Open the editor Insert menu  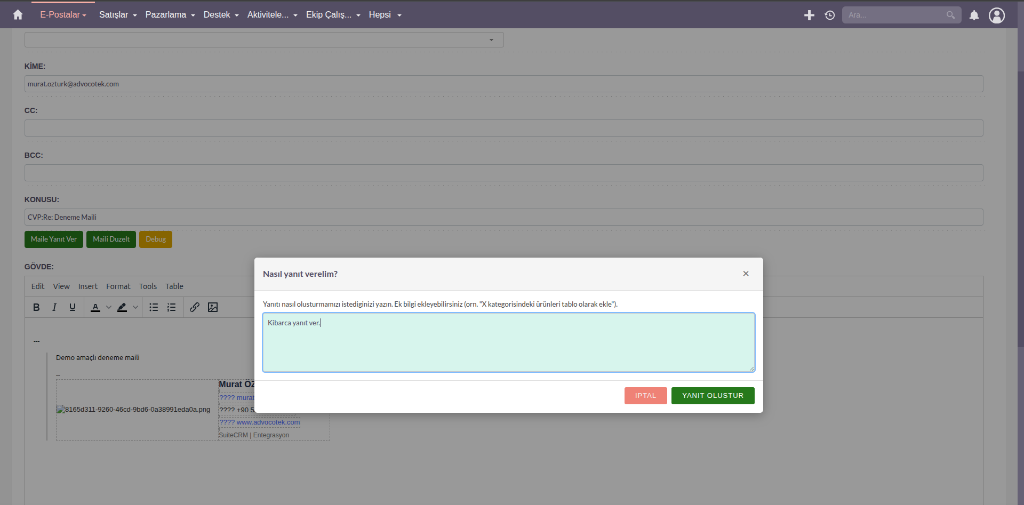point(88,286)
